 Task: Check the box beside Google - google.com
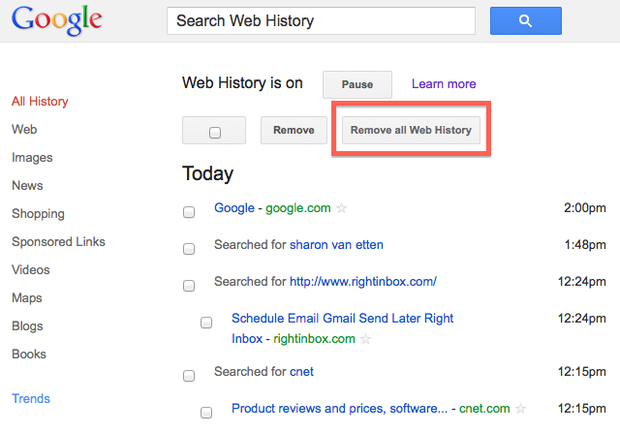(x=189, y=212)
